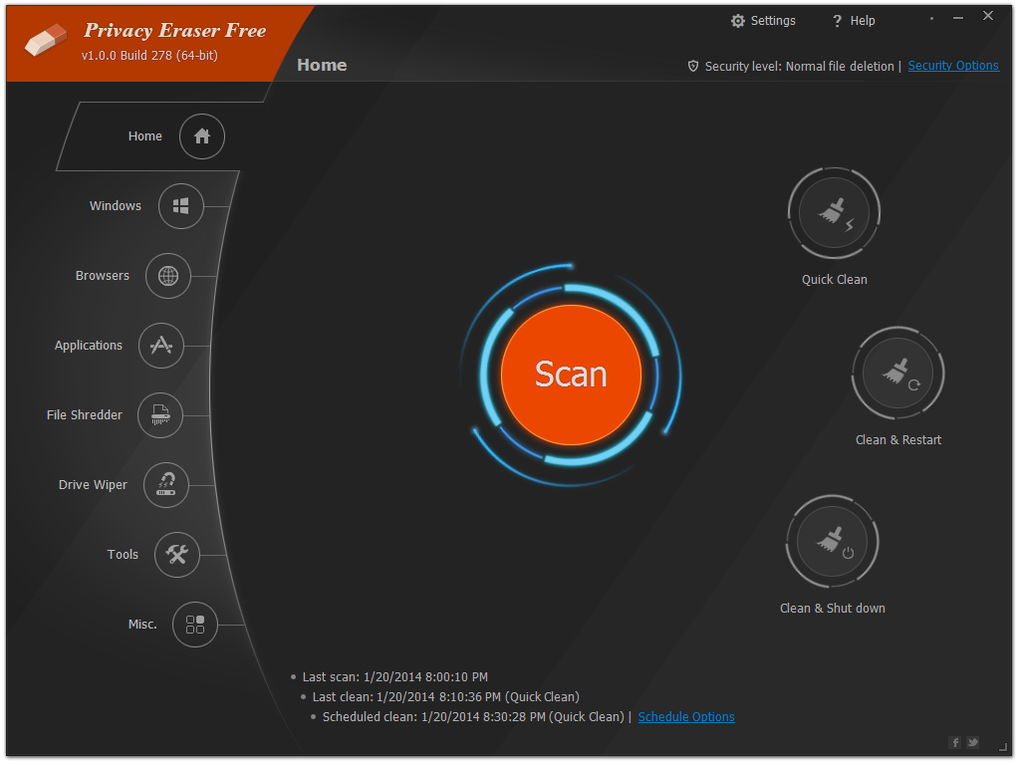This screenshot has width=1020, height=765.
Task: Select the Tools wrench icon
Action: click(x=177, y=554)
